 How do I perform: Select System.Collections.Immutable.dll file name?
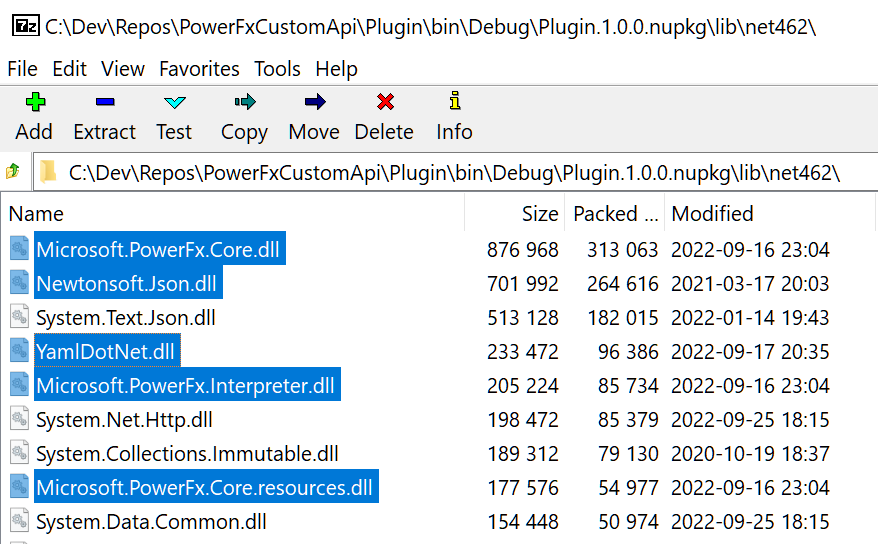click(x=187, y=454)
